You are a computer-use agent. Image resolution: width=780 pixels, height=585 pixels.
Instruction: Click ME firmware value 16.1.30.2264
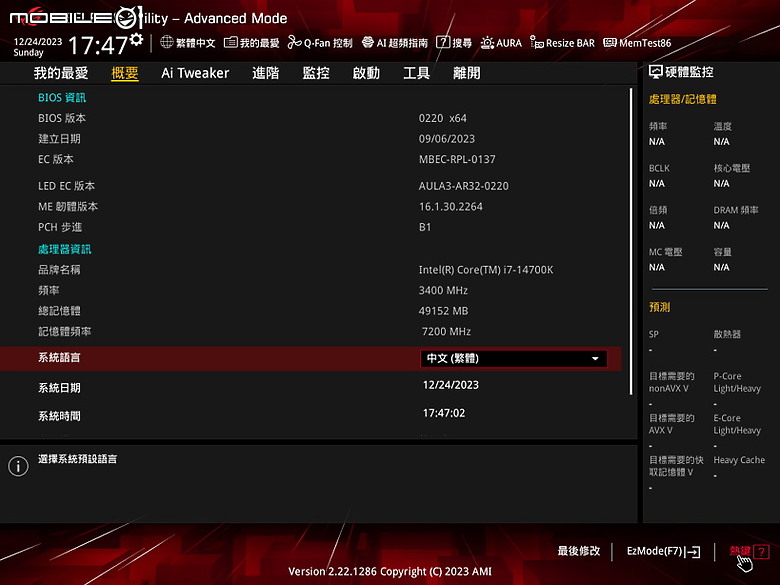pyautogui.click(x=451, y=206)
